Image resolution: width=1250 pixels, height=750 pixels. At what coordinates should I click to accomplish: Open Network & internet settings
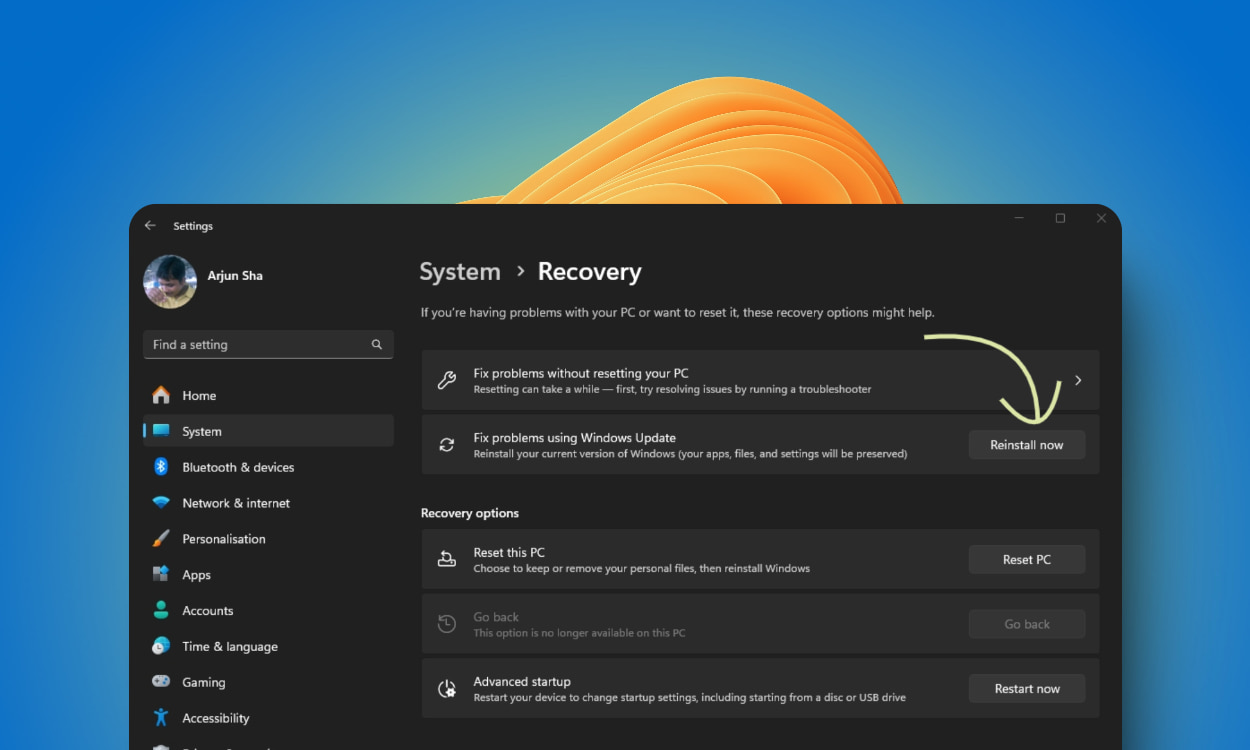pyautogui.click(x=268, y=503)
